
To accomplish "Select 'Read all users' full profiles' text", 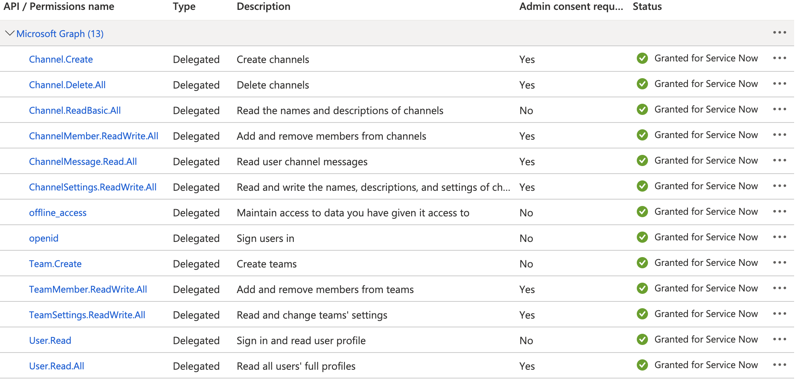I will click(x=296, y=366).
